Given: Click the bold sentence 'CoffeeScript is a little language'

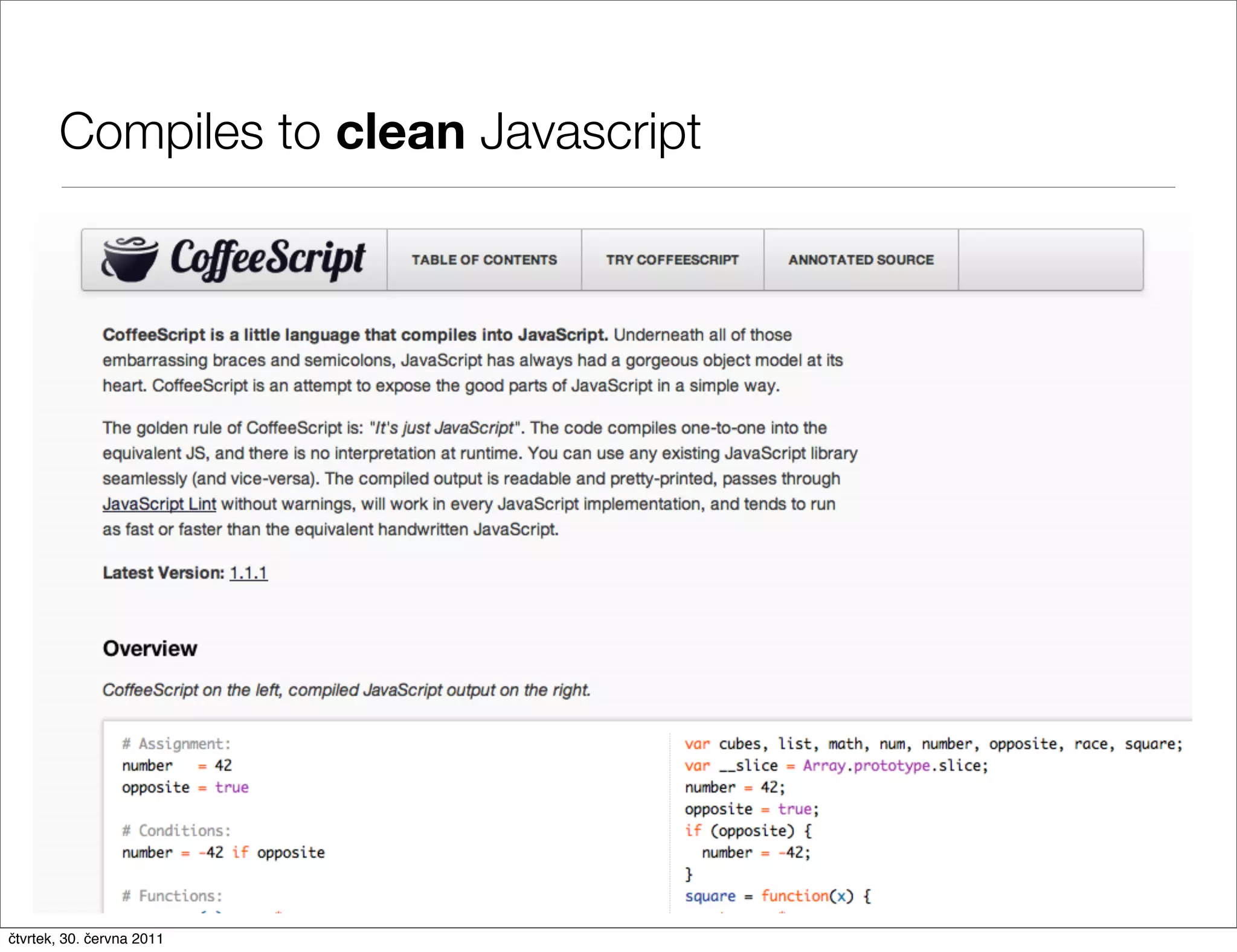Looking at the screenshot, I should pyautogui.click(x=355, y=335).
